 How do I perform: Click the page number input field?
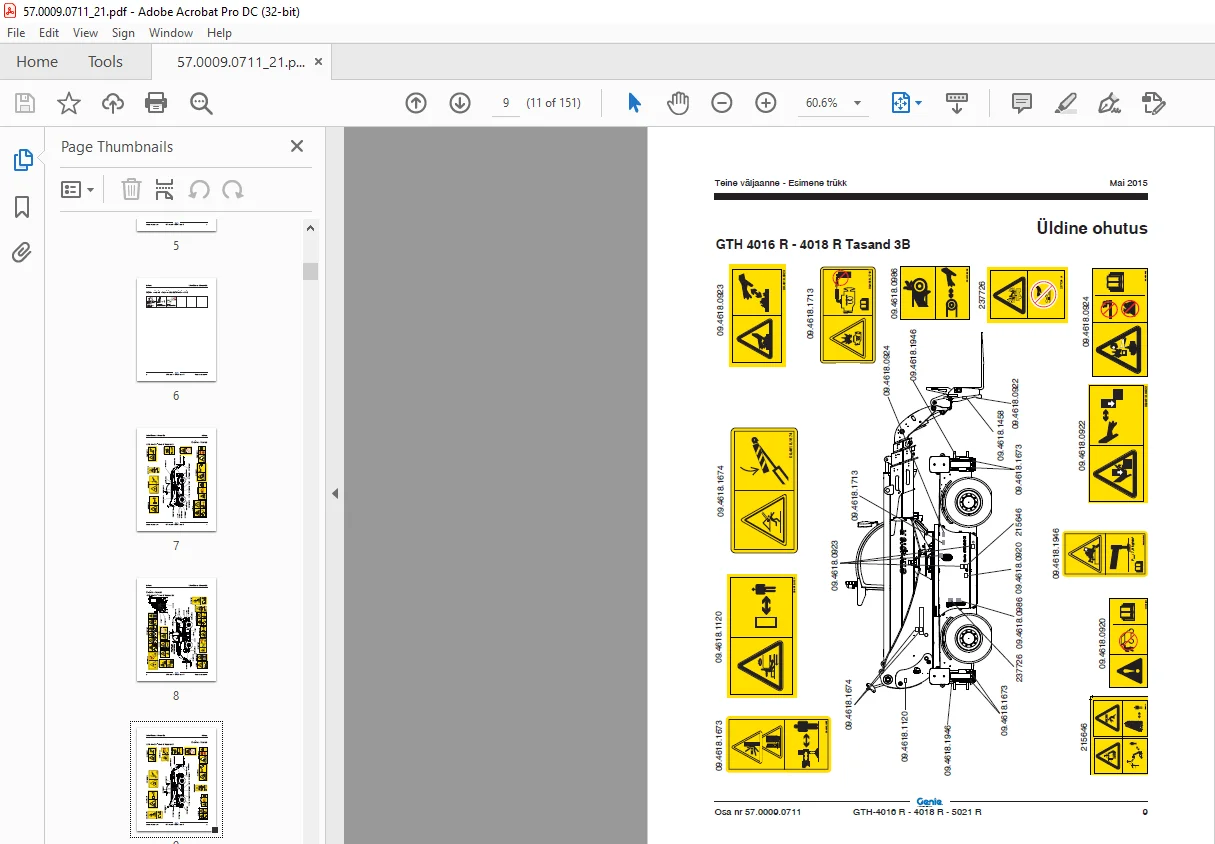[506, 103]
